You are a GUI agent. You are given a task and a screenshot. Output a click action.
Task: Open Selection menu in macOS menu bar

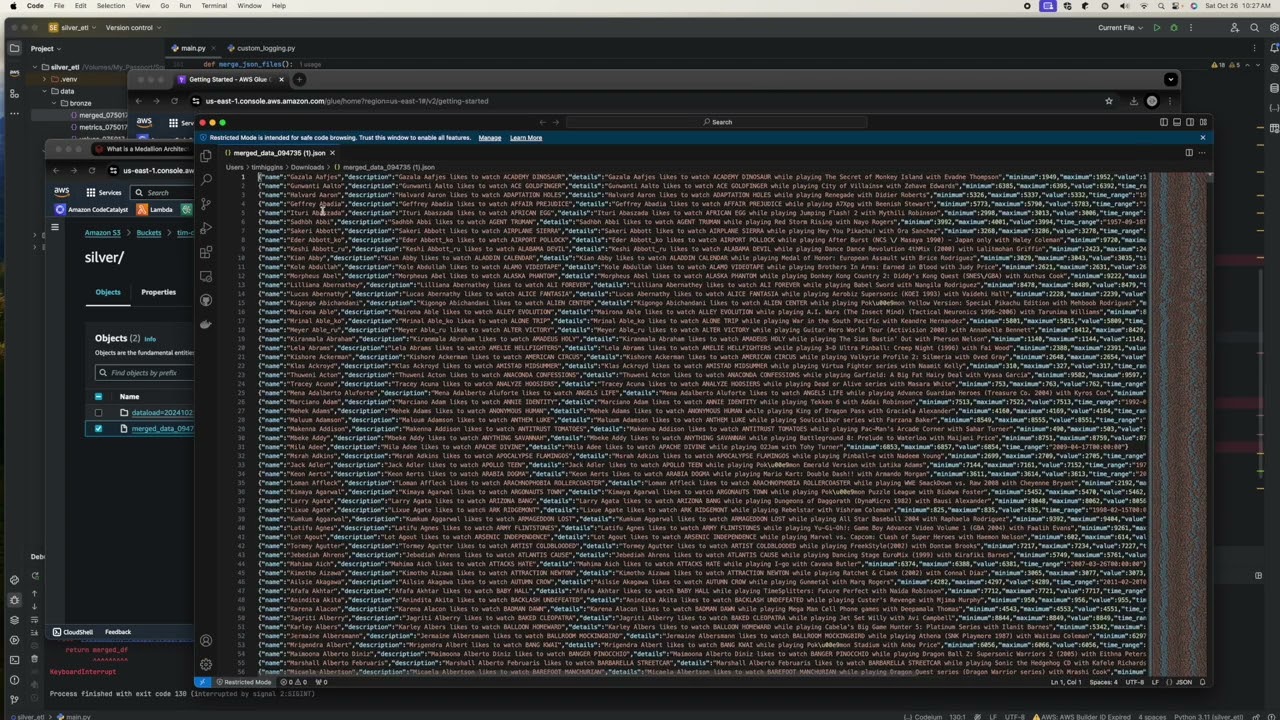(x=111, y=6)
